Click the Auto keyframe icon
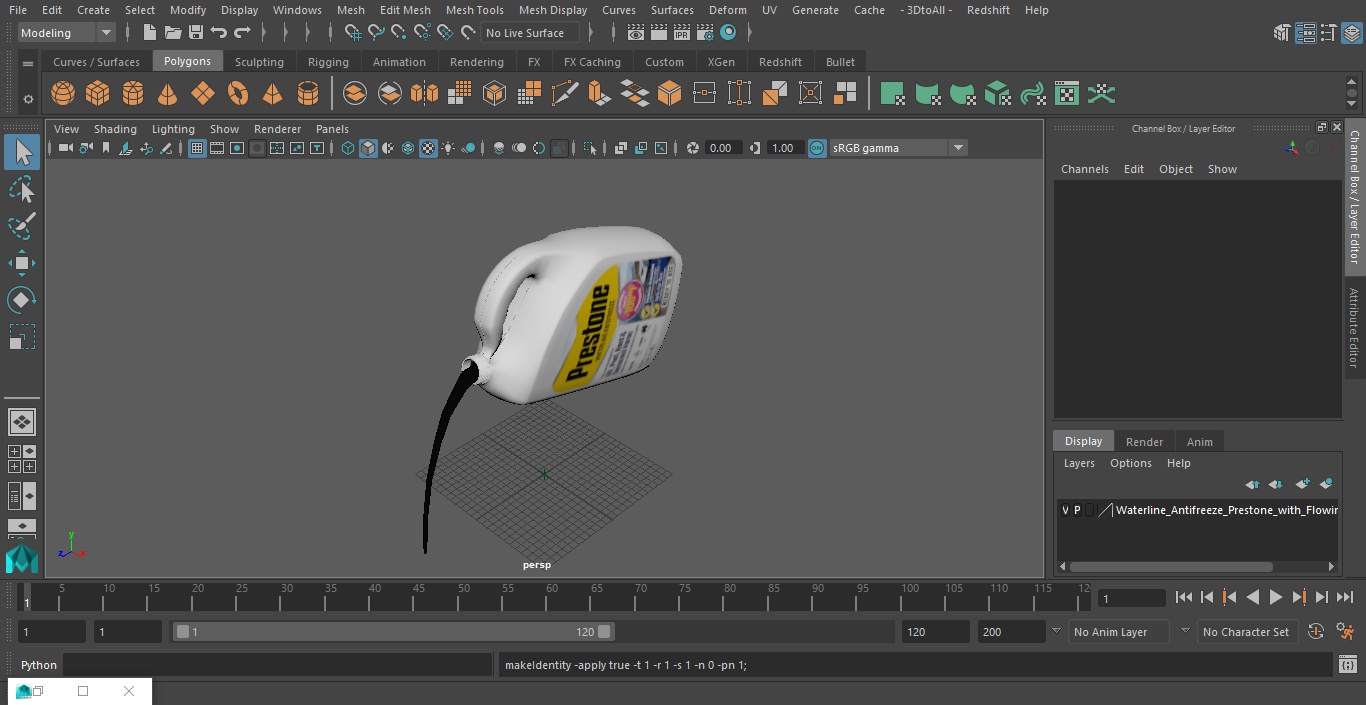 point(1316,632)
